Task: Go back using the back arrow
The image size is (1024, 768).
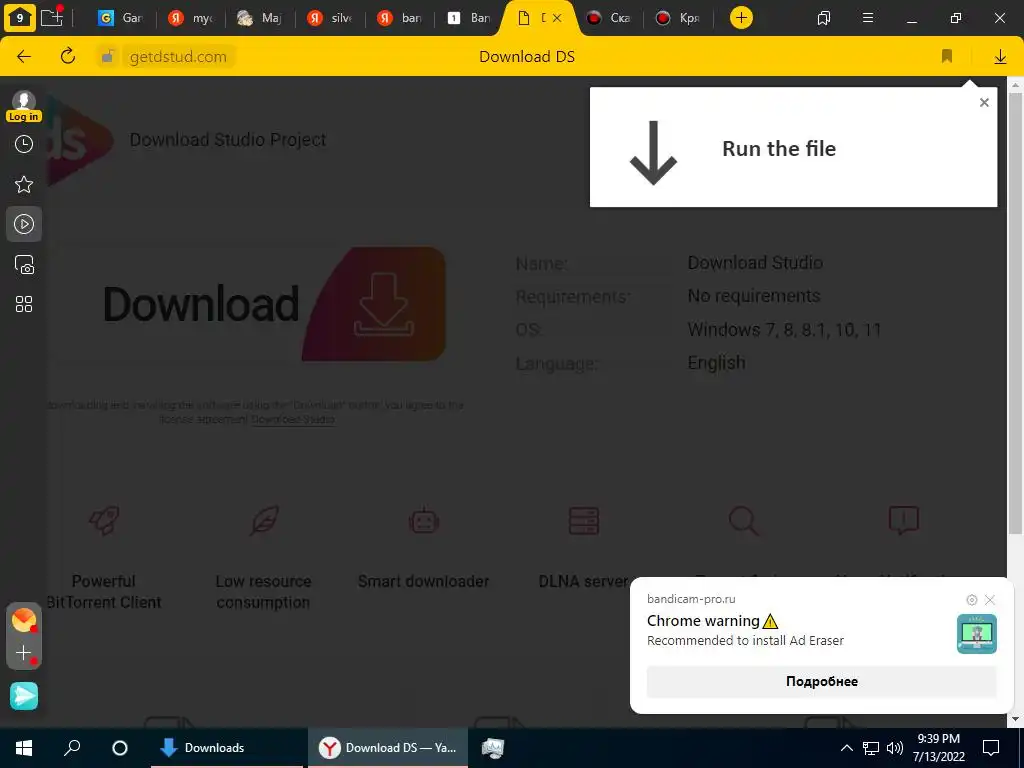Action: [x=24, y=57]
